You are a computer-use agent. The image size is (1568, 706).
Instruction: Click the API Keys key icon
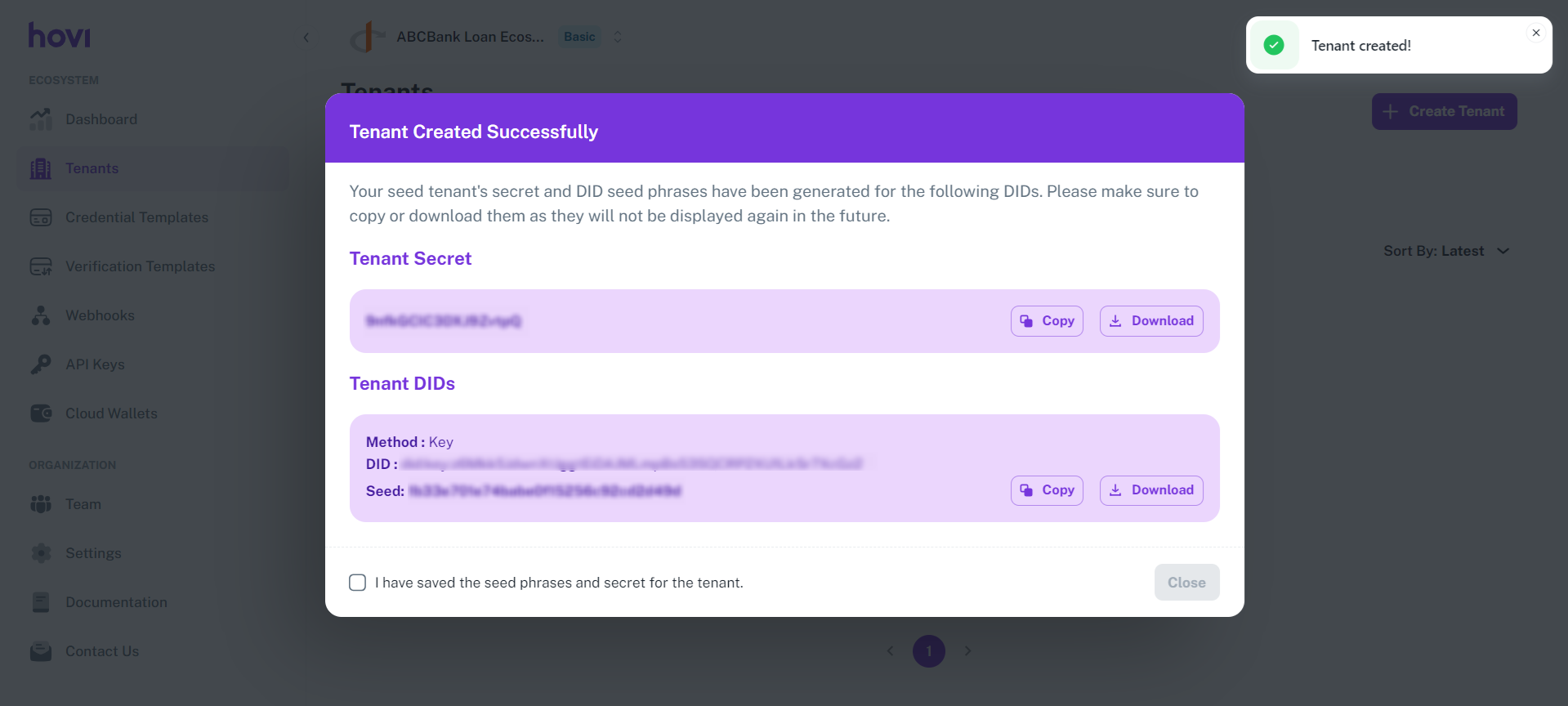click(41, 364)
